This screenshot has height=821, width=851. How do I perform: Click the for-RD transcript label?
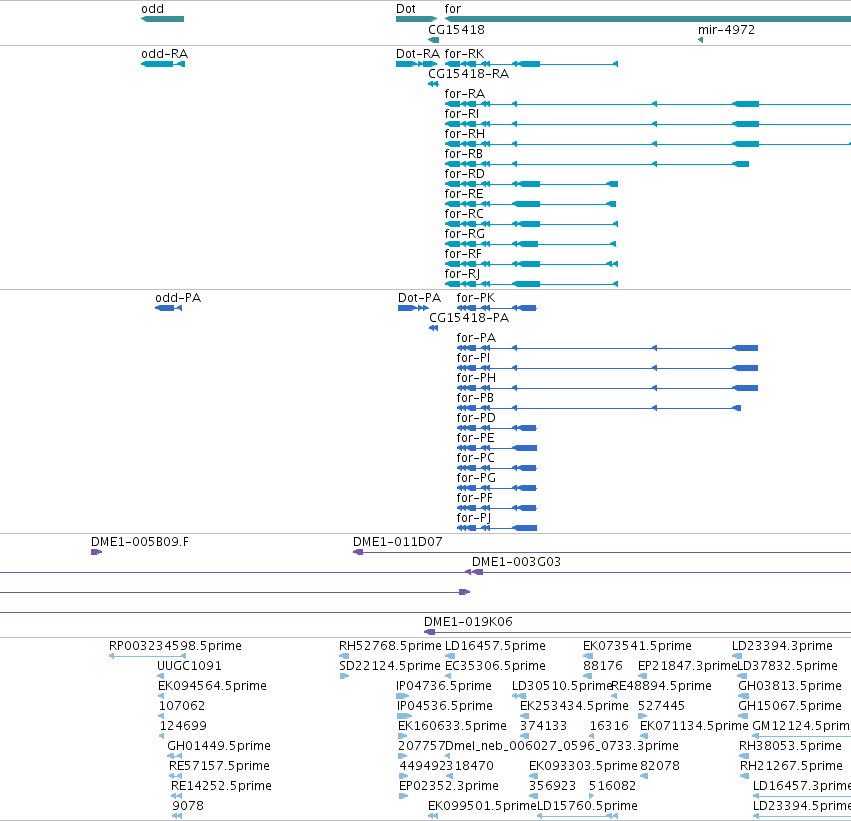(465, 174)
